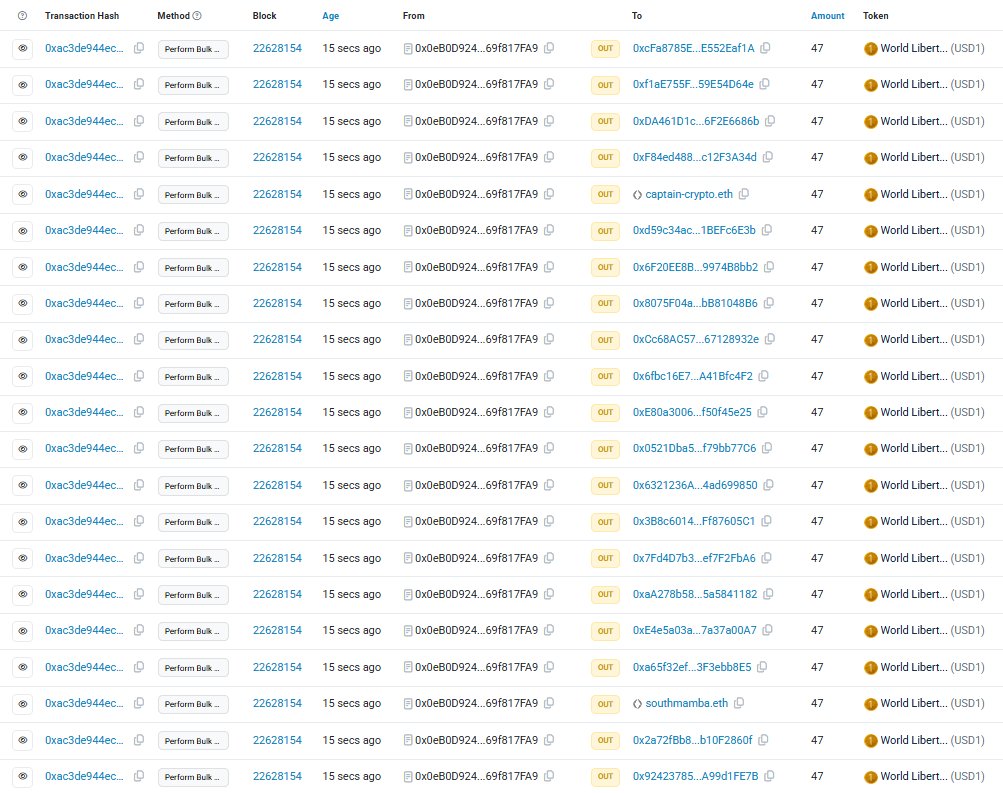Copy address 0x8075F04a...bB81048B6

pyautogui.click(x=769, y=303)
